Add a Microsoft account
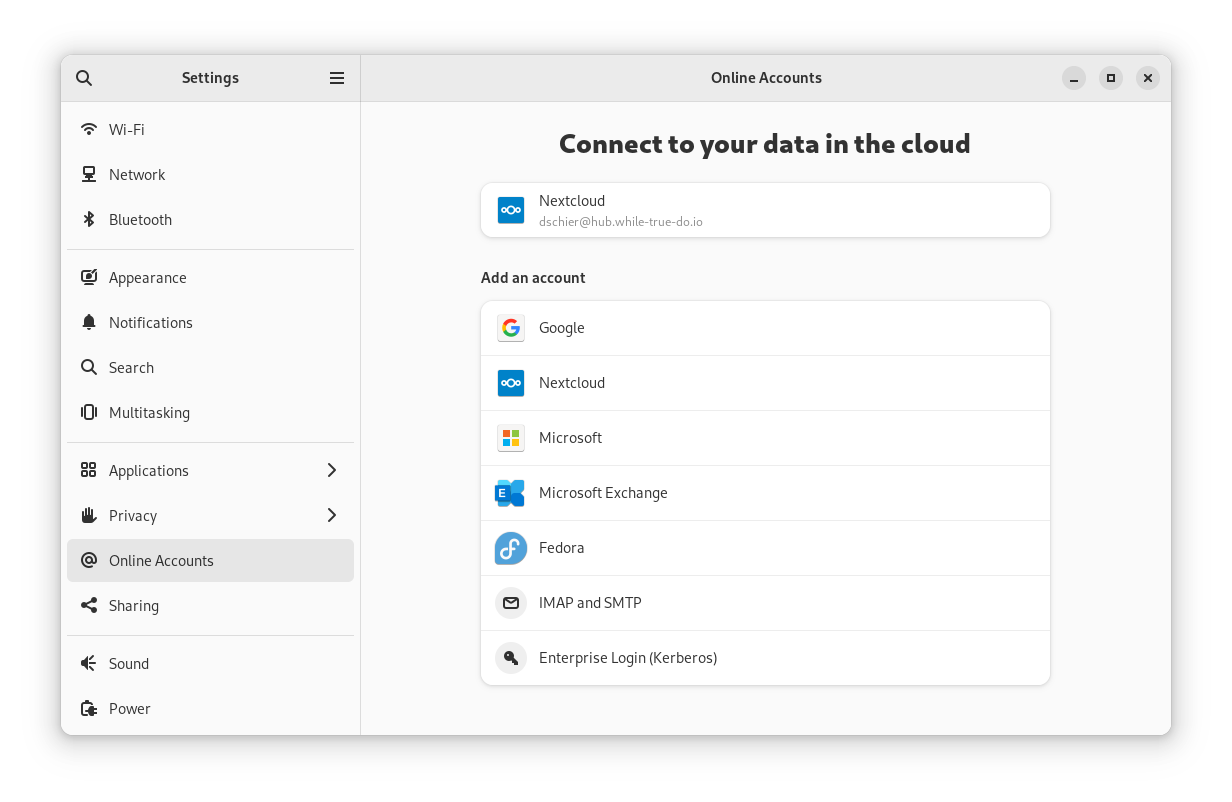Image resolution: width=1232 pixels, height=802 pixels. [x=765, y=438]
